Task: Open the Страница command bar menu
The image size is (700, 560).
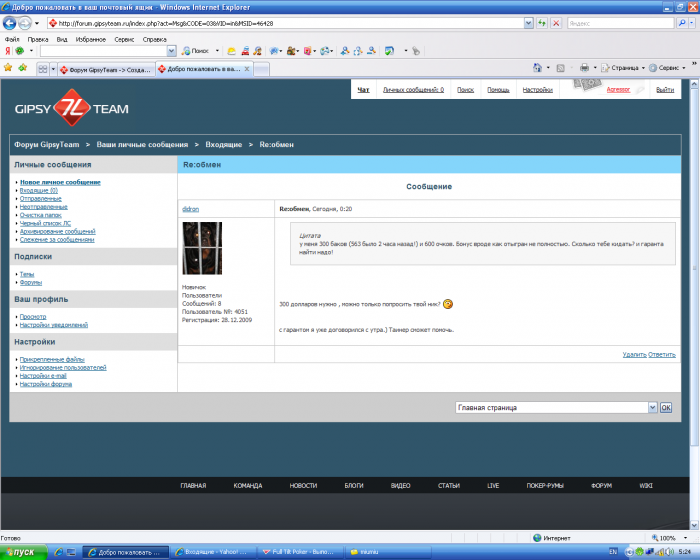Action: pos(622,68)
